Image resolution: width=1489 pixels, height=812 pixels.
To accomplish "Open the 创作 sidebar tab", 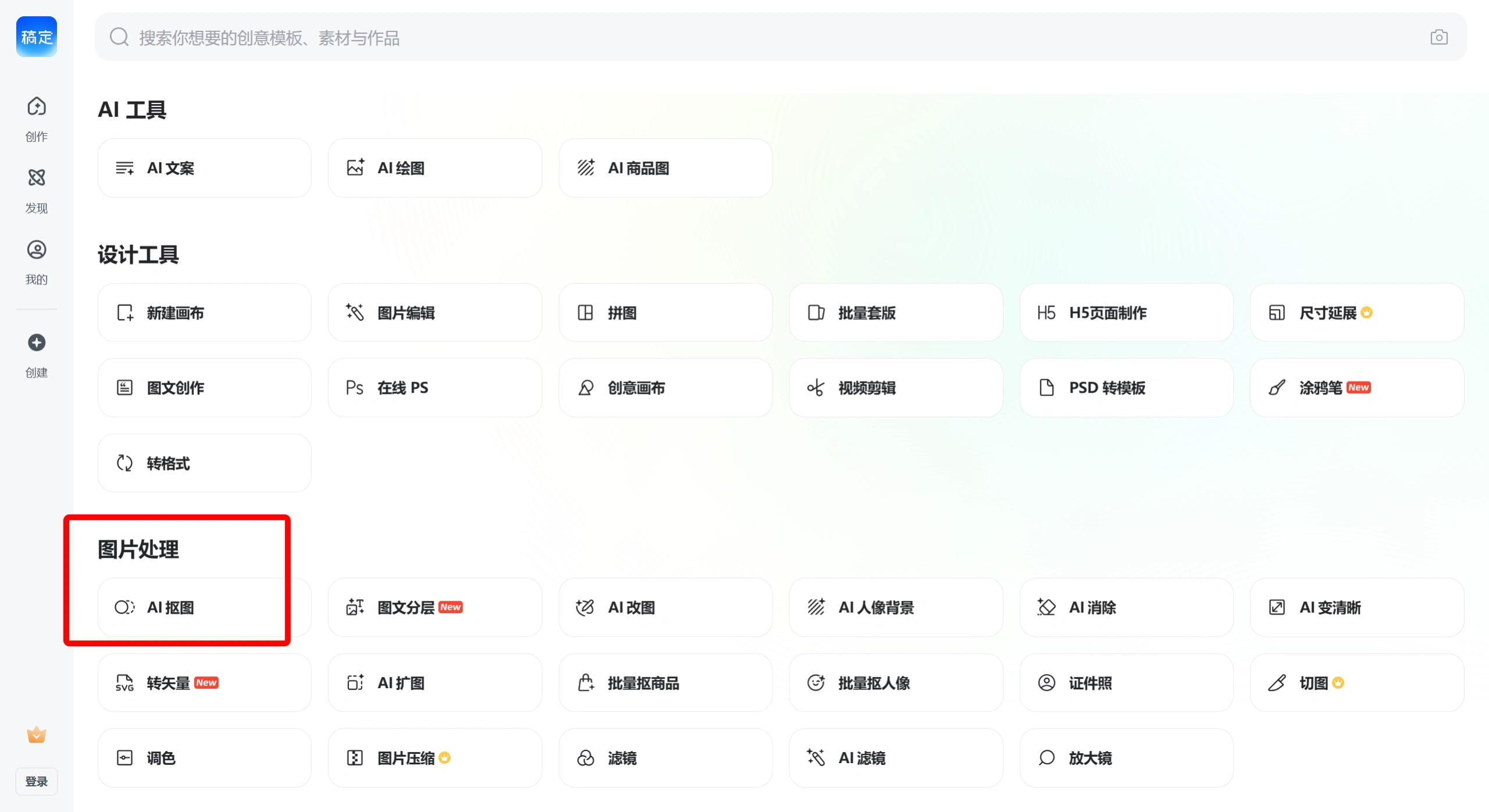I will pyautogui.click(x=37, y=119).
